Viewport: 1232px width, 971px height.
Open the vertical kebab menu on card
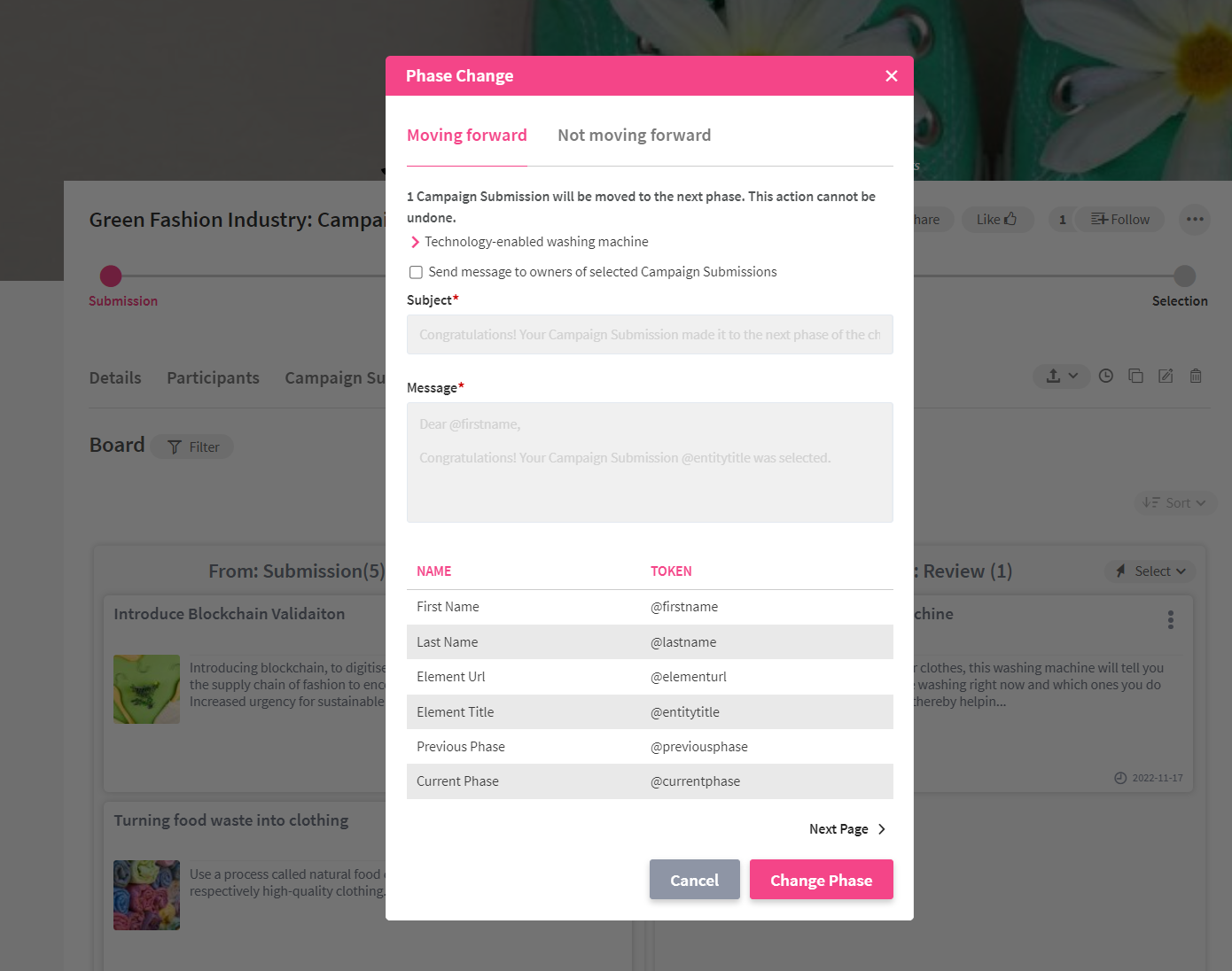tap(1171, 619)
